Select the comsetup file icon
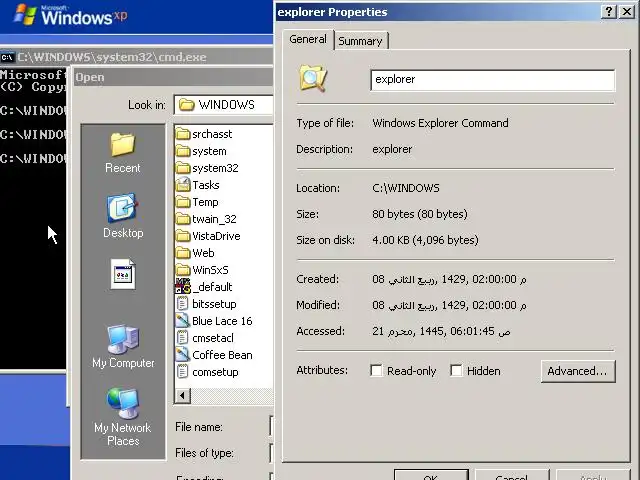The width and height of the screenshot is (640, 480). click(x=182, y=372)
